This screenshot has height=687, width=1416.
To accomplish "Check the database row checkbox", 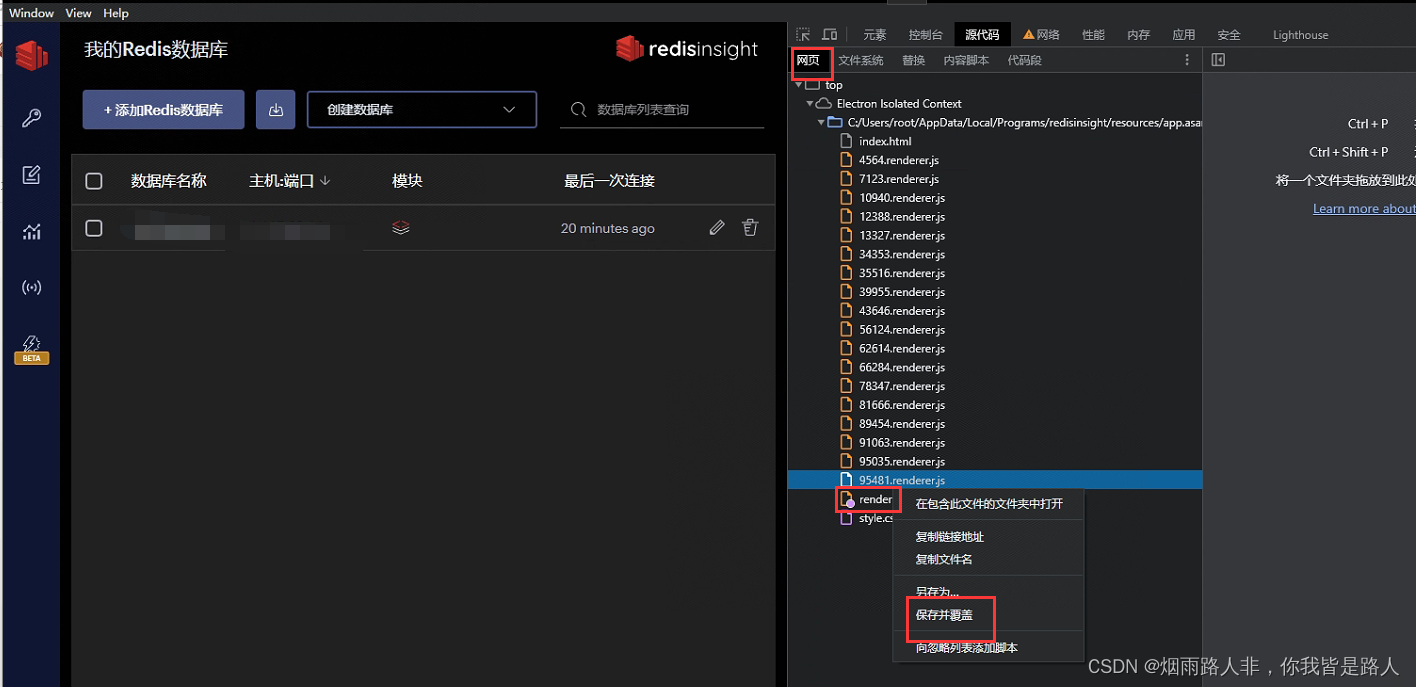I will 94,228.
